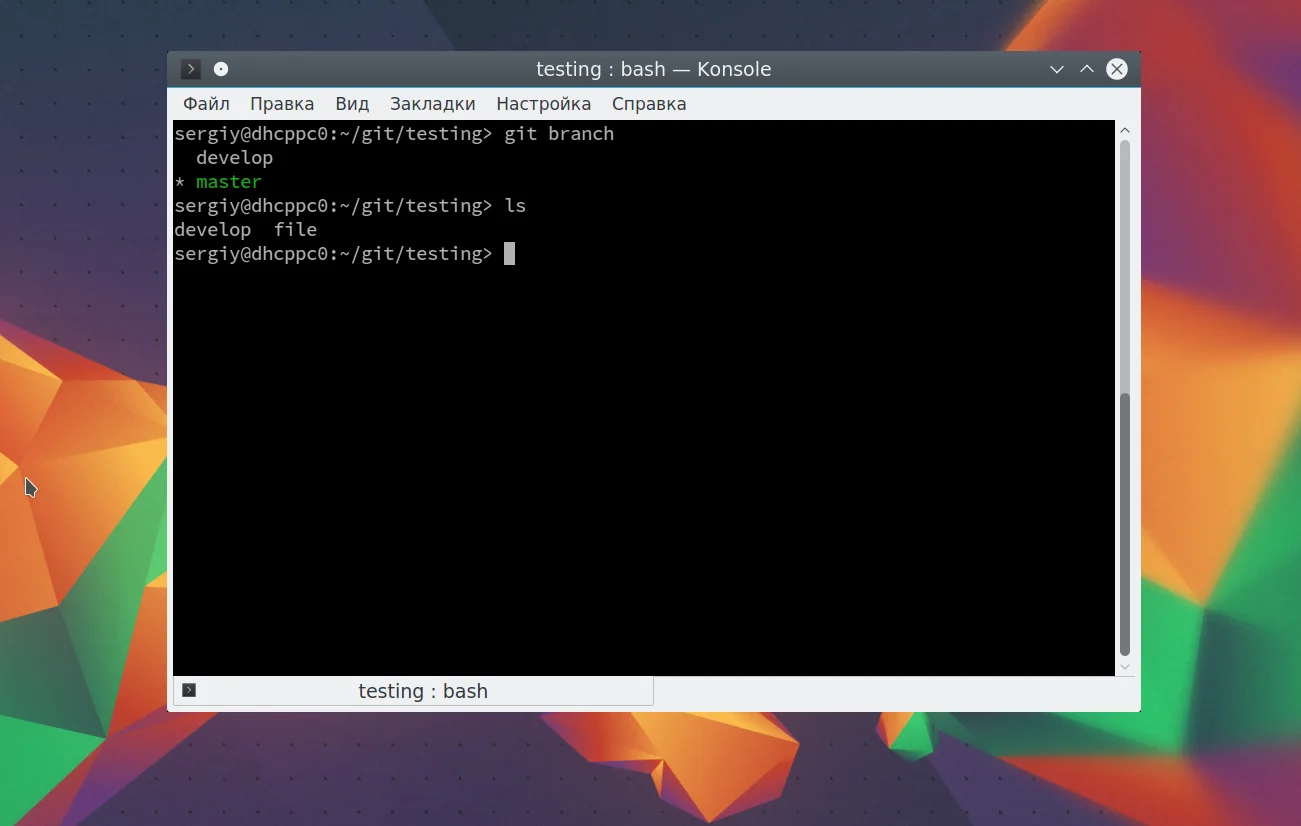Image resolution: width=1301 pixels, height=826 pixels.
Task: Toggle the keep-above pin button in title bar
Action: click(221, 69)
